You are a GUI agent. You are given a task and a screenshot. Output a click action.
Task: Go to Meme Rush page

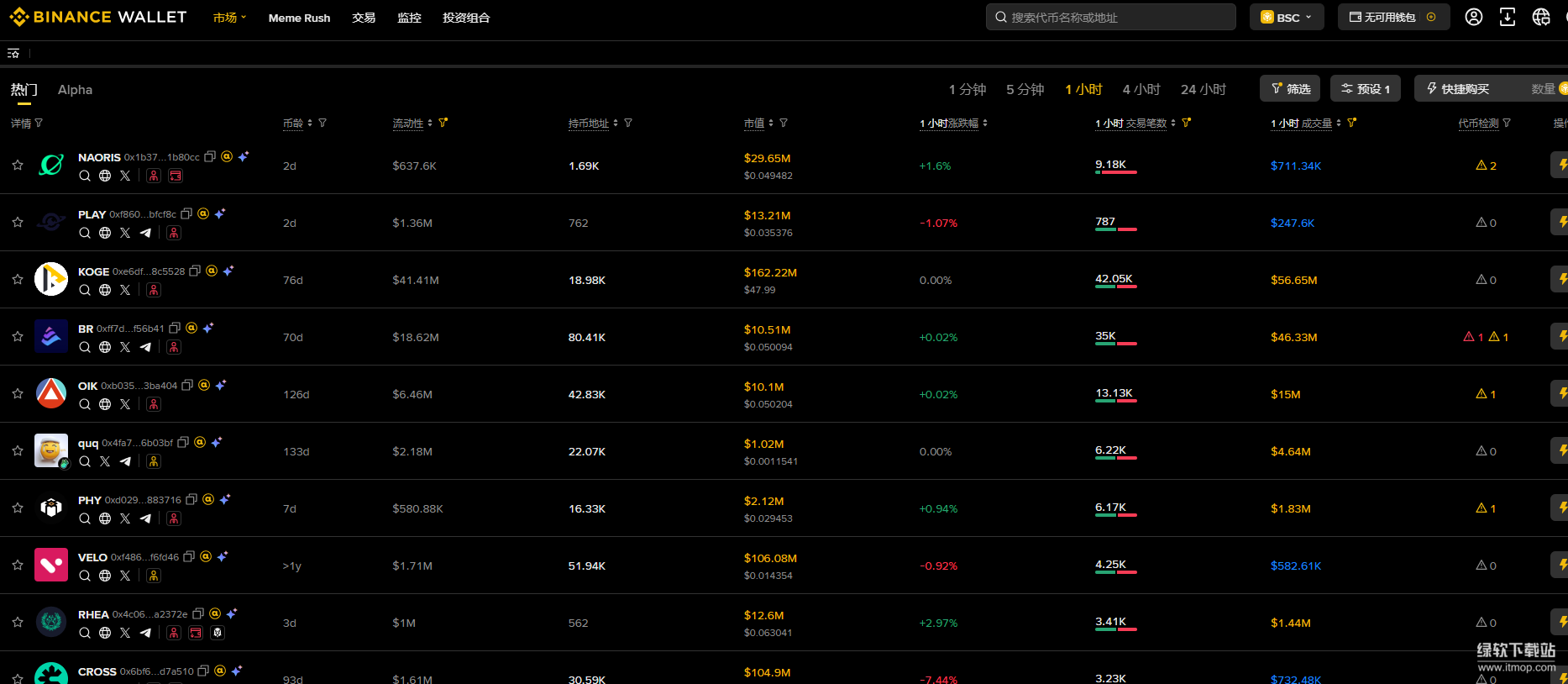(x=299, y=18)
